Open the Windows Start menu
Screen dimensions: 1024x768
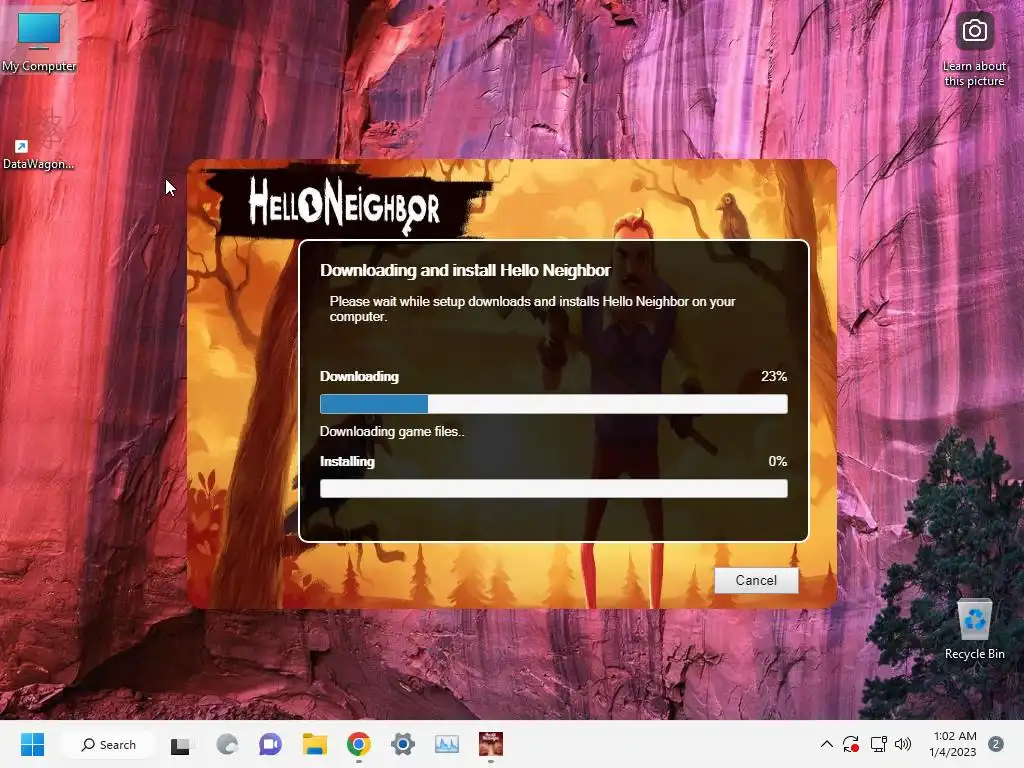[32, 744]
